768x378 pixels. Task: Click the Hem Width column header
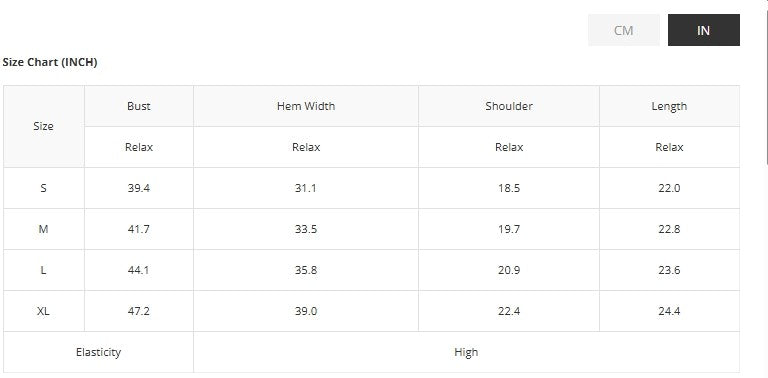(x=306, y=106)
